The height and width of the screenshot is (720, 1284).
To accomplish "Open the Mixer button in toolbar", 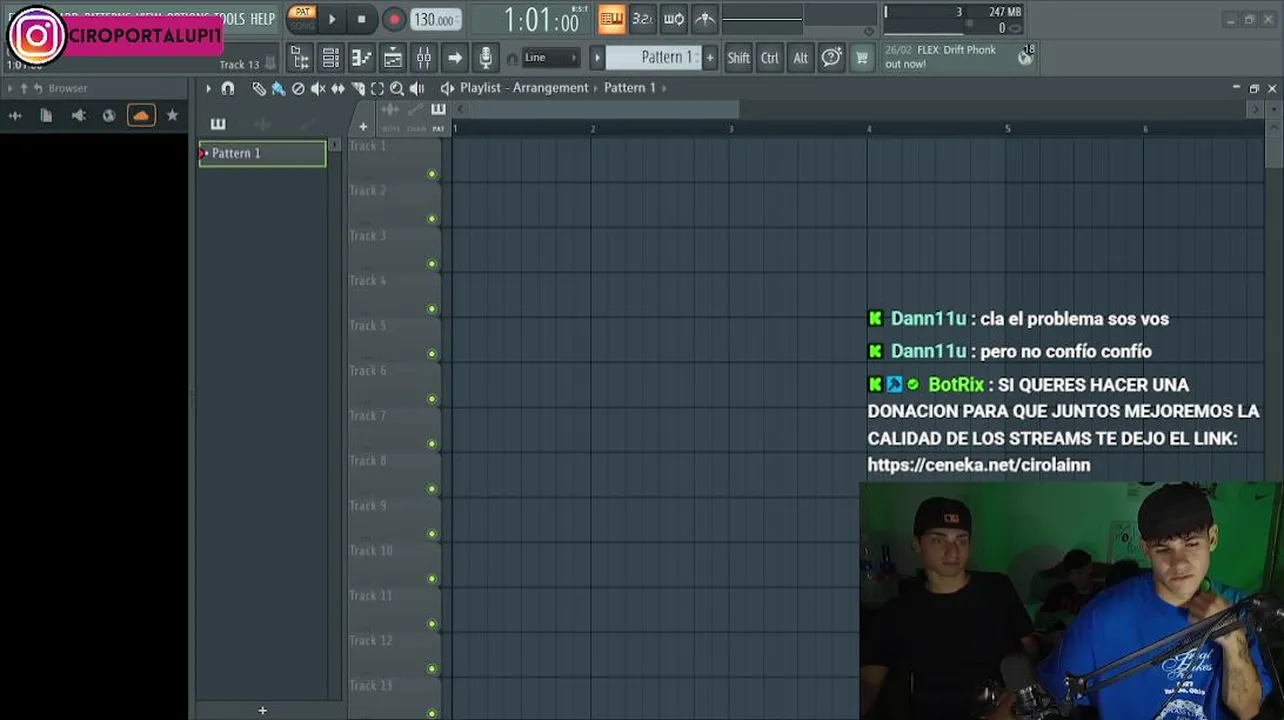I will click(x=424, y=58).
